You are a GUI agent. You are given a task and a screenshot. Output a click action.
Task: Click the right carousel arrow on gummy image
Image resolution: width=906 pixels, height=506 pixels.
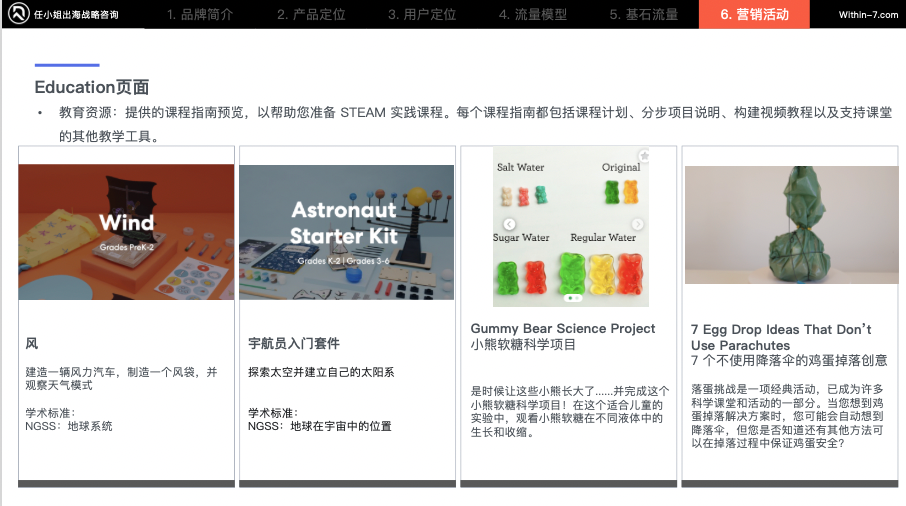tap(637, 224)
